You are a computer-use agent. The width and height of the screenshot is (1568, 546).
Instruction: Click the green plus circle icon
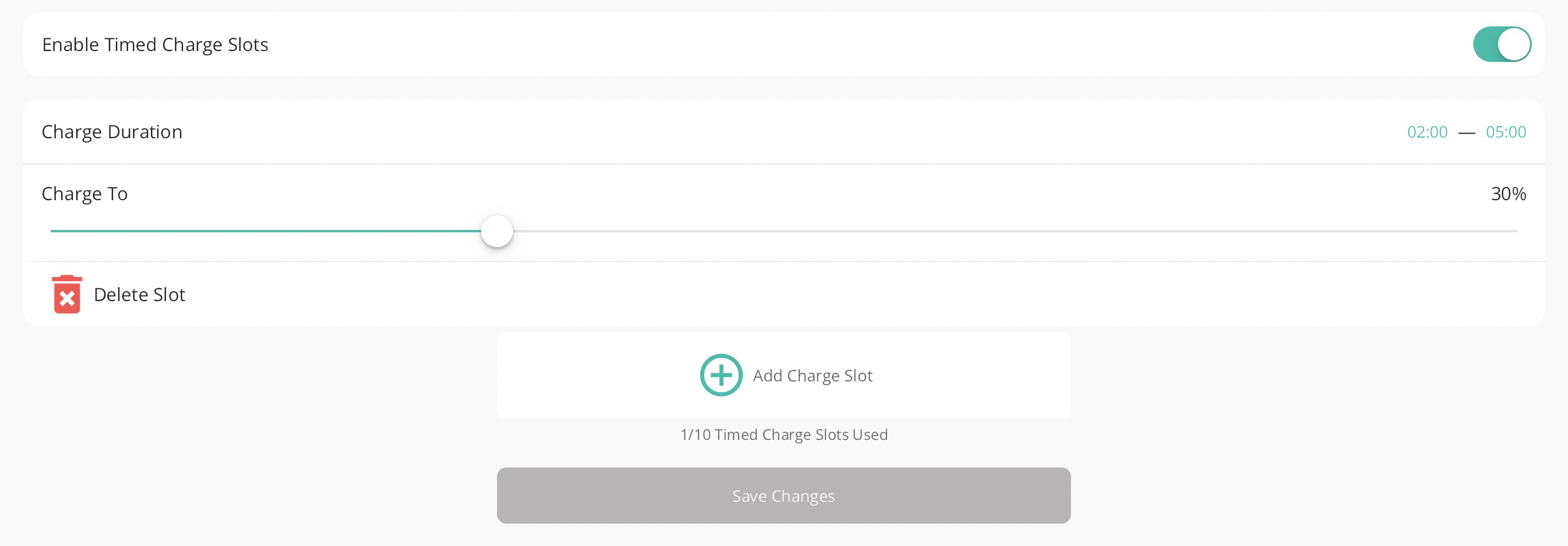tap(721, 375)
